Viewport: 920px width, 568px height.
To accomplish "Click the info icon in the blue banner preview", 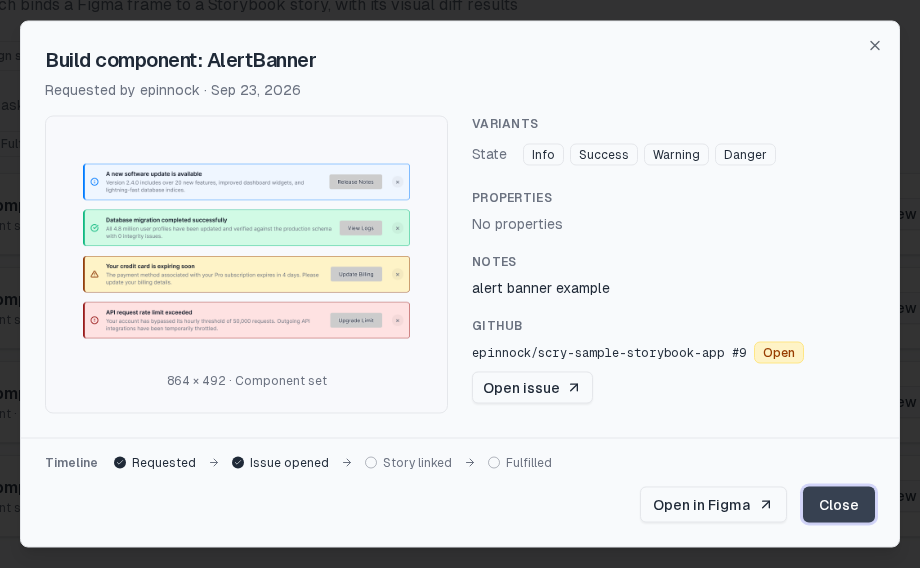I will [94, 182].
